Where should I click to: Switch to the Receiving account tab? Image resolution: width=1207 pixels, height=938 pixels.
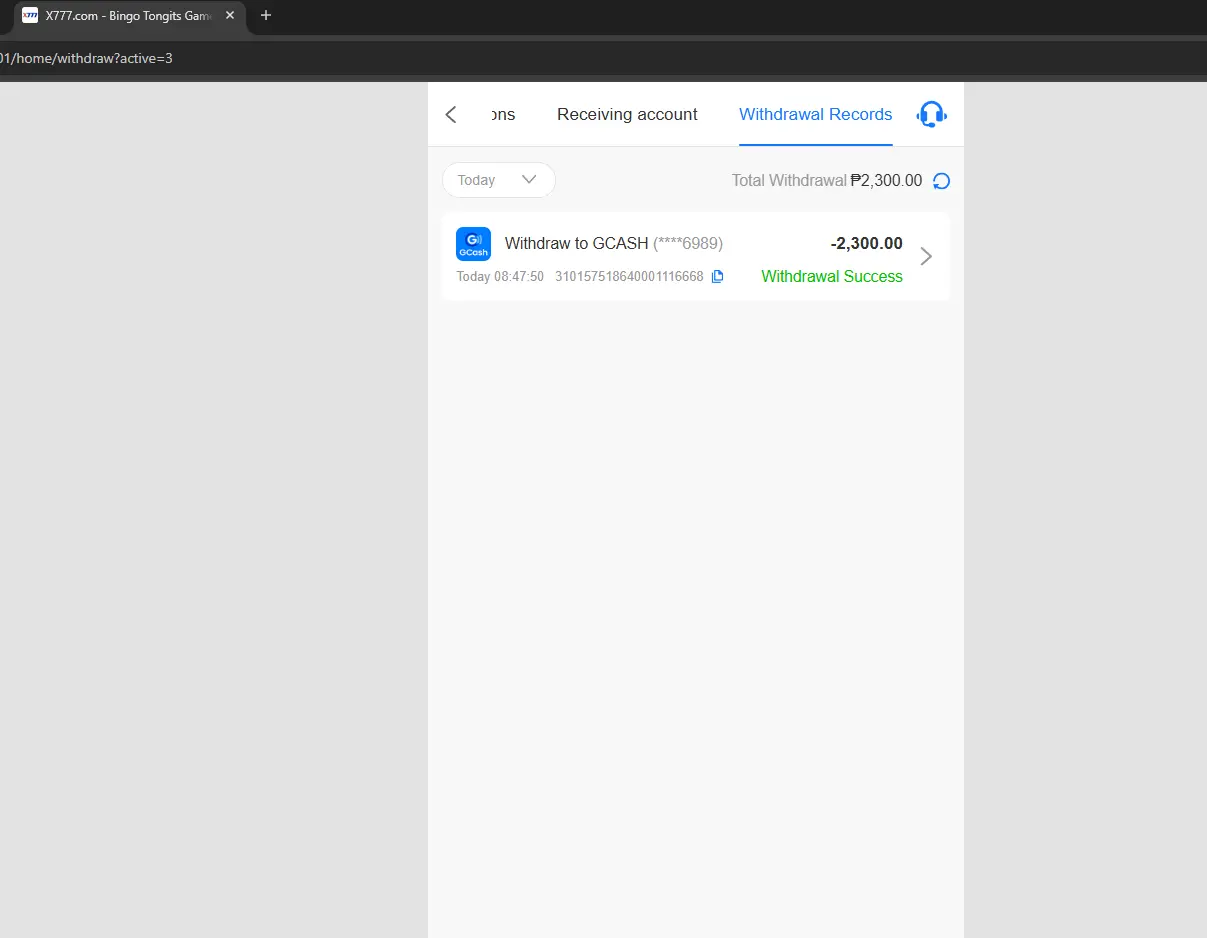[627, 114]
